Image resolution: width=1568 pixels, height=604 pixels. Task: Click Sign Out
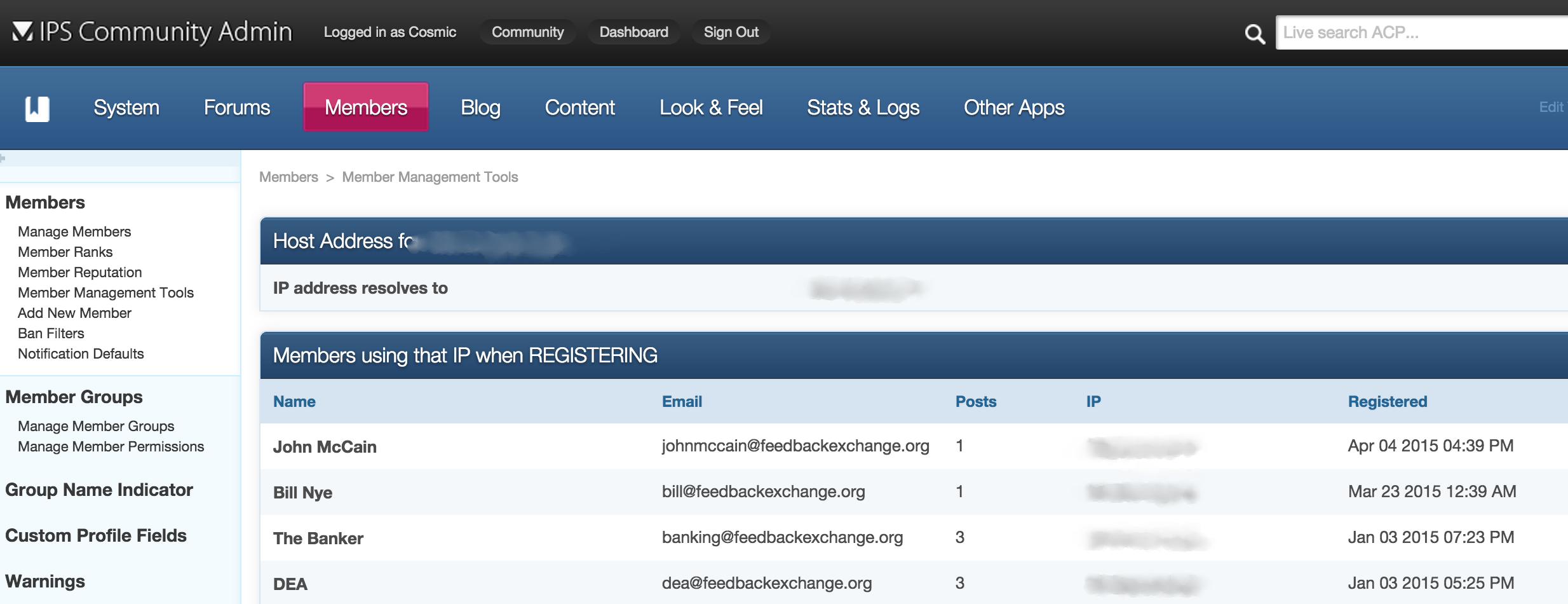pyautogui.click(x=731, y=32)
